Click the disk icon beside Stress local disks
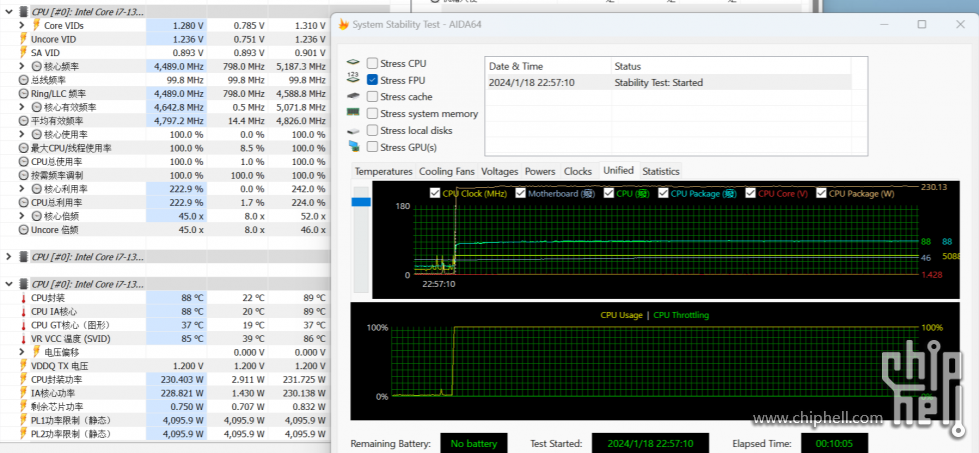Viewport: 979px width, 453px height. coord(353,131)
